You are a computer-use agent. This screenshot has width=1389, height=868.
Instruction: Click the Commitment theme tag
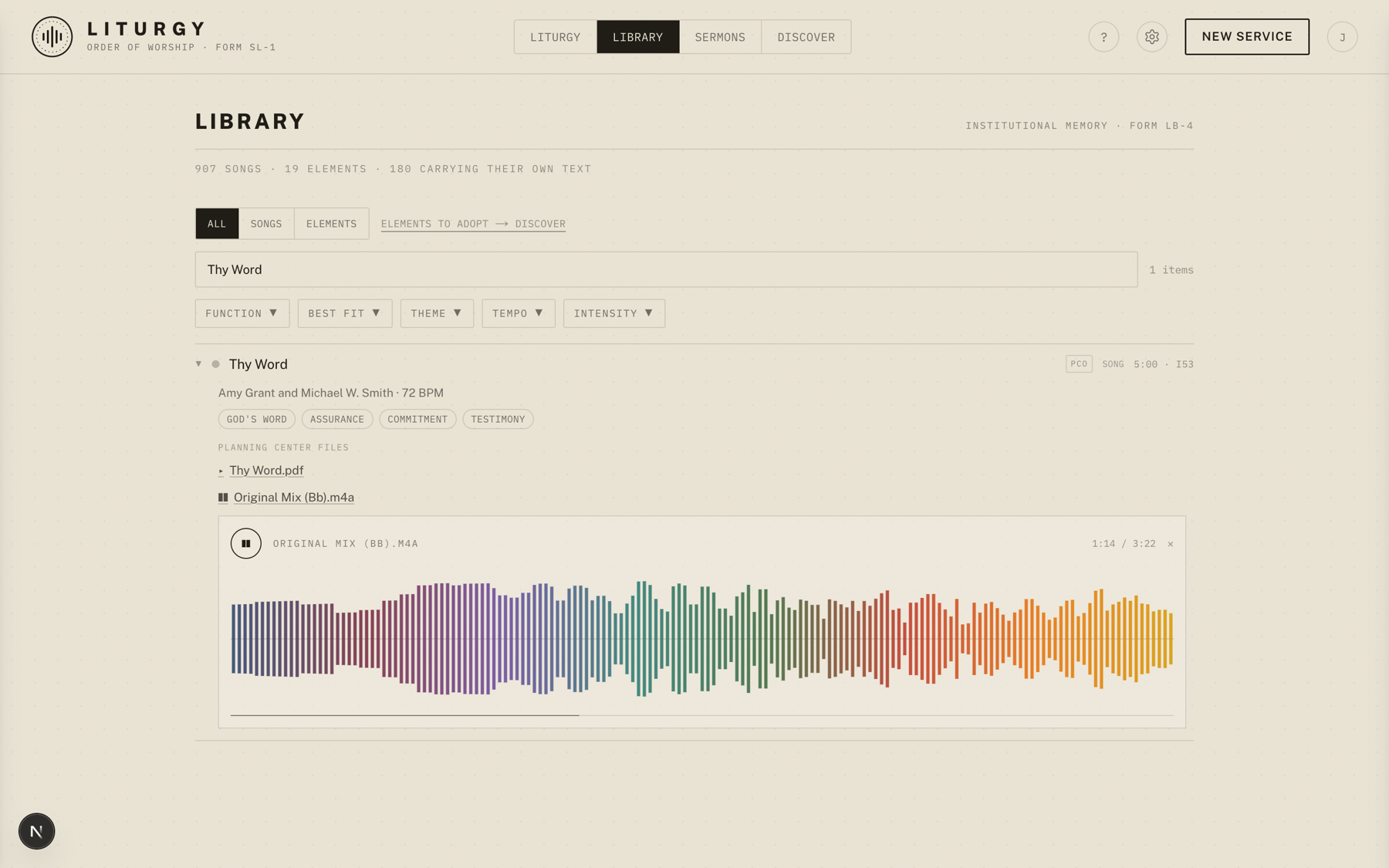[x=417, y=419]
